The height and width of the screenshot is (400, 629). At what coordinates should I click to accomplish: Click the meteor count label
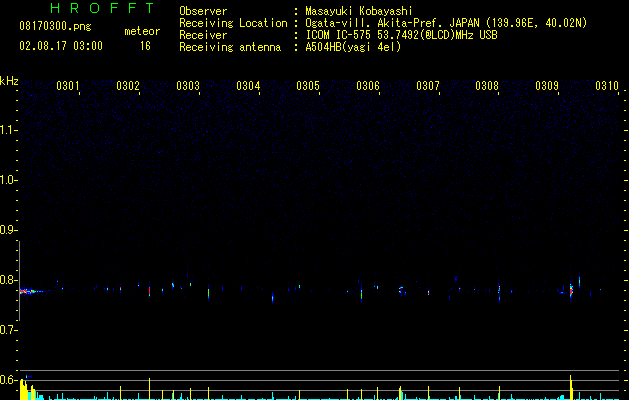(142, 31)
